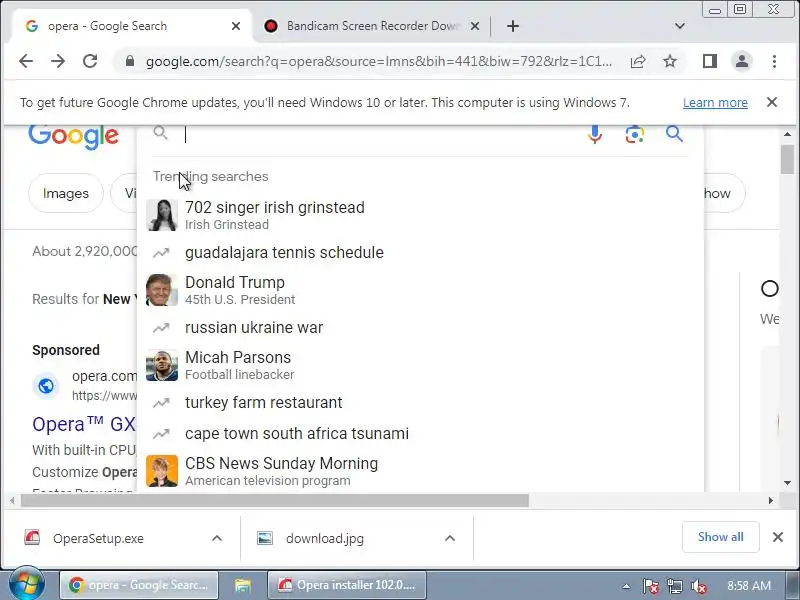The width and height of the screenshot is (800, 600).
Task: Focus the Google search input field
Action: coord(383,135)
